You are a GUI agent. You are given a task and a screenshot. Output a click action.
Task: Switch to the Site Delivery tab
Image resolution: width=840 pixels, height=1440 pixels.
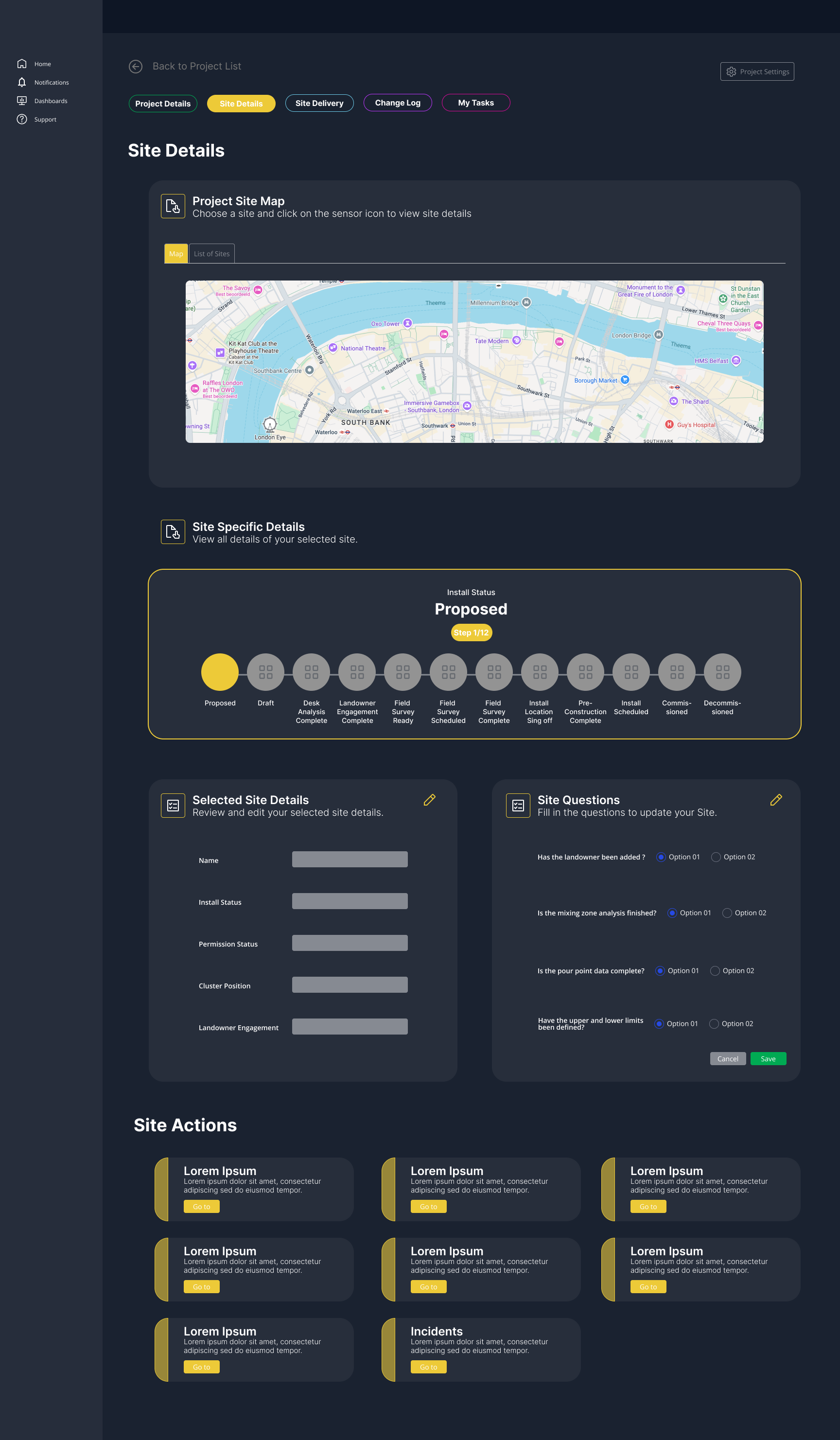[x=319, y=104]
